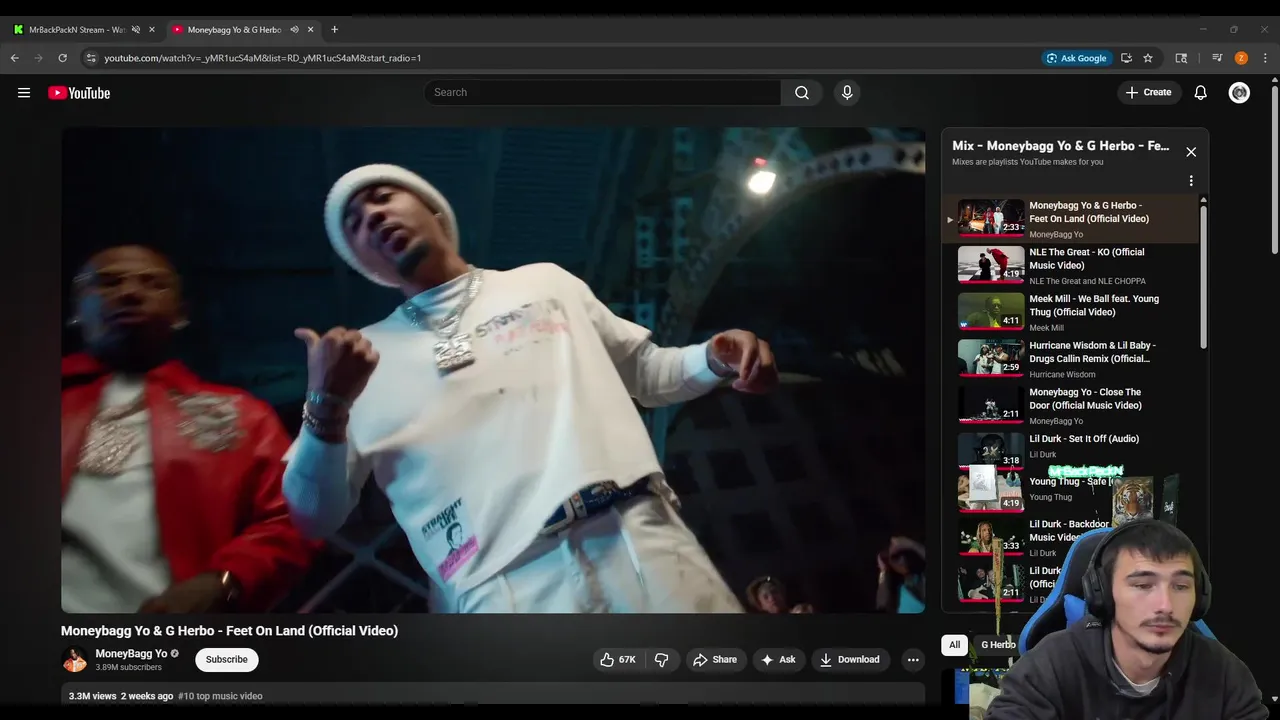Open the account avatar menu

pyautogui.click(x=1239, y=93)
